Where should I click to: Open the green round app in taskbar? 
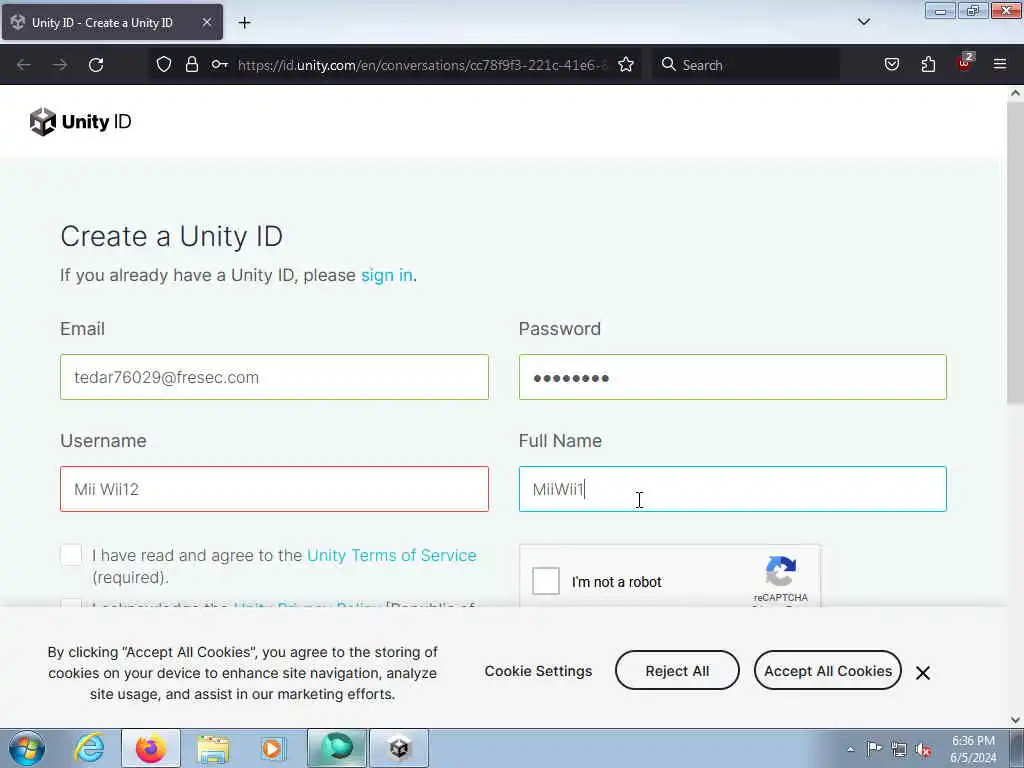pyautogui.click(x=337, y=748)
